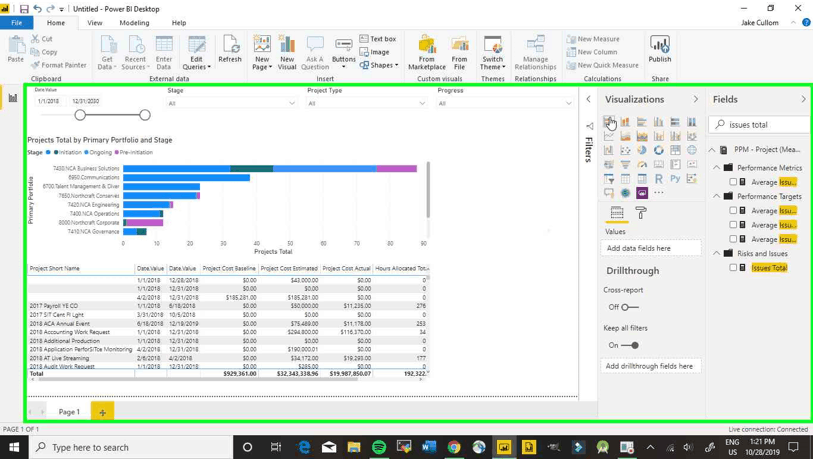Select the Ribbon chart visual
The height and width of the screenshot is (460, 814).
click(692, 136)
